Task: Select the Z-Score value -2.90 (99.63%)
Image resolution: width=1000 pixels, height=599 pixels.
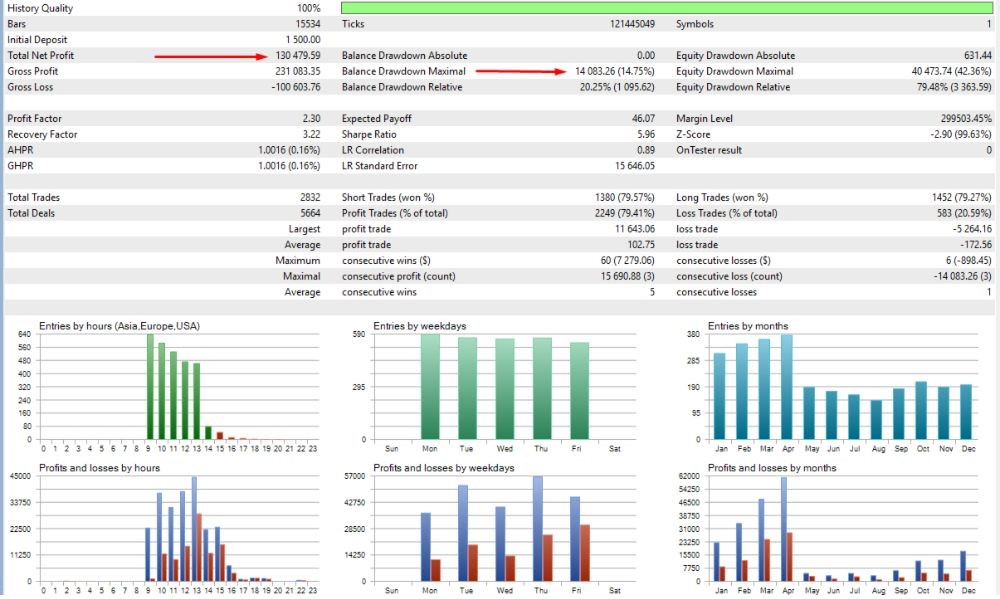Action: coord(961,135)
